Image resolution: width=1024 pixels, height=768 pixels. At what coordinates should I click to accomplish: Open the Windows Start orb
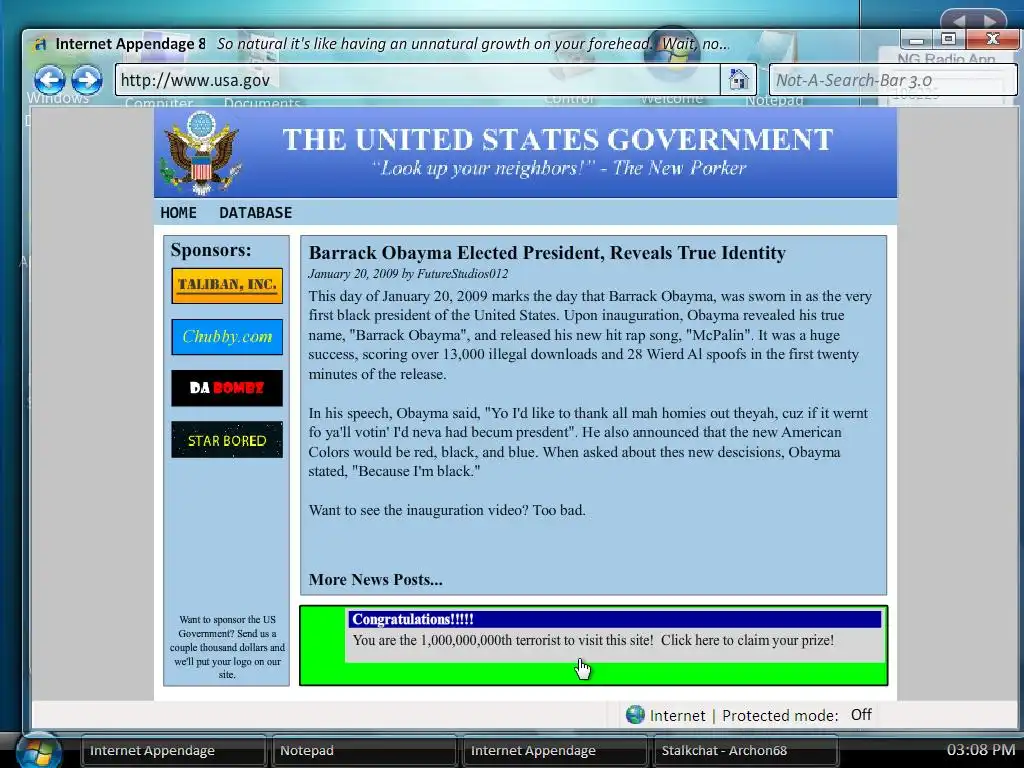point(39,751)
